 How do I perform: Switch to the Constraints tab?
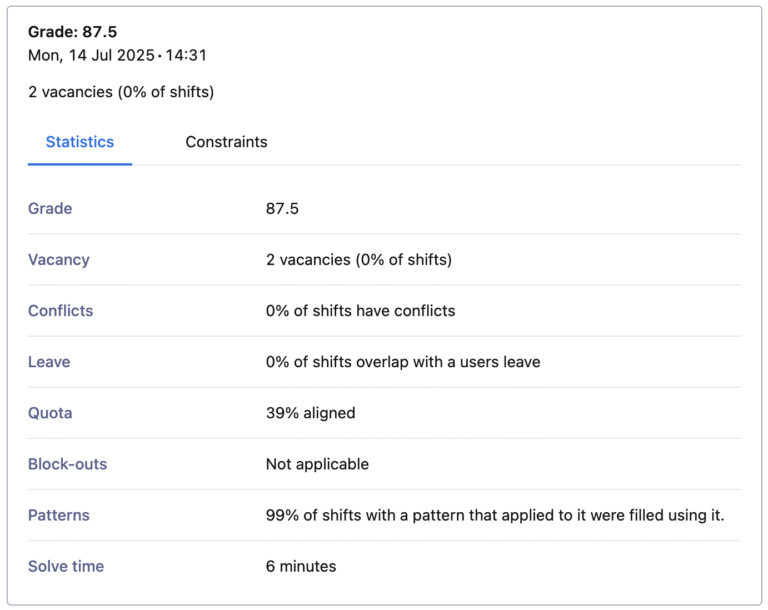coord(226,142)
